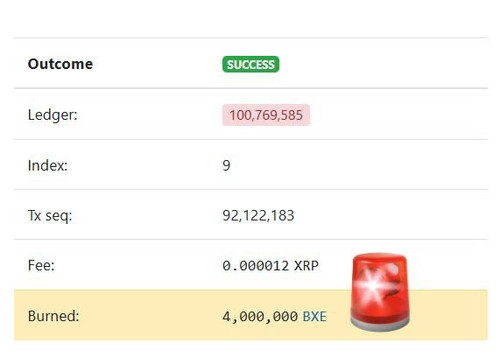Image resolution: width=500 pixels, height=363 pixels.
Task: Select the Fee: label
Action: (41, 266)
